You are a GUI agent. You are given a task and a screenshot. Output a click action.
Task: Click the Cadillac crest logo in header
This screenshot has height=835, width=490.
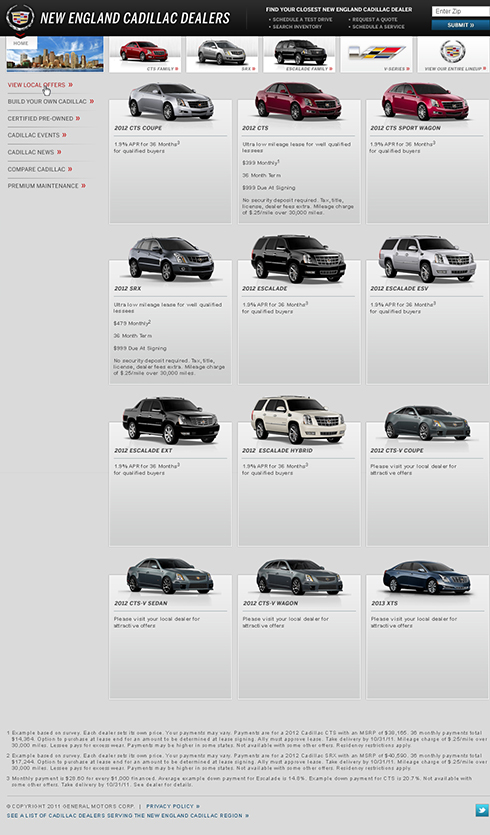tap(20, 18)
